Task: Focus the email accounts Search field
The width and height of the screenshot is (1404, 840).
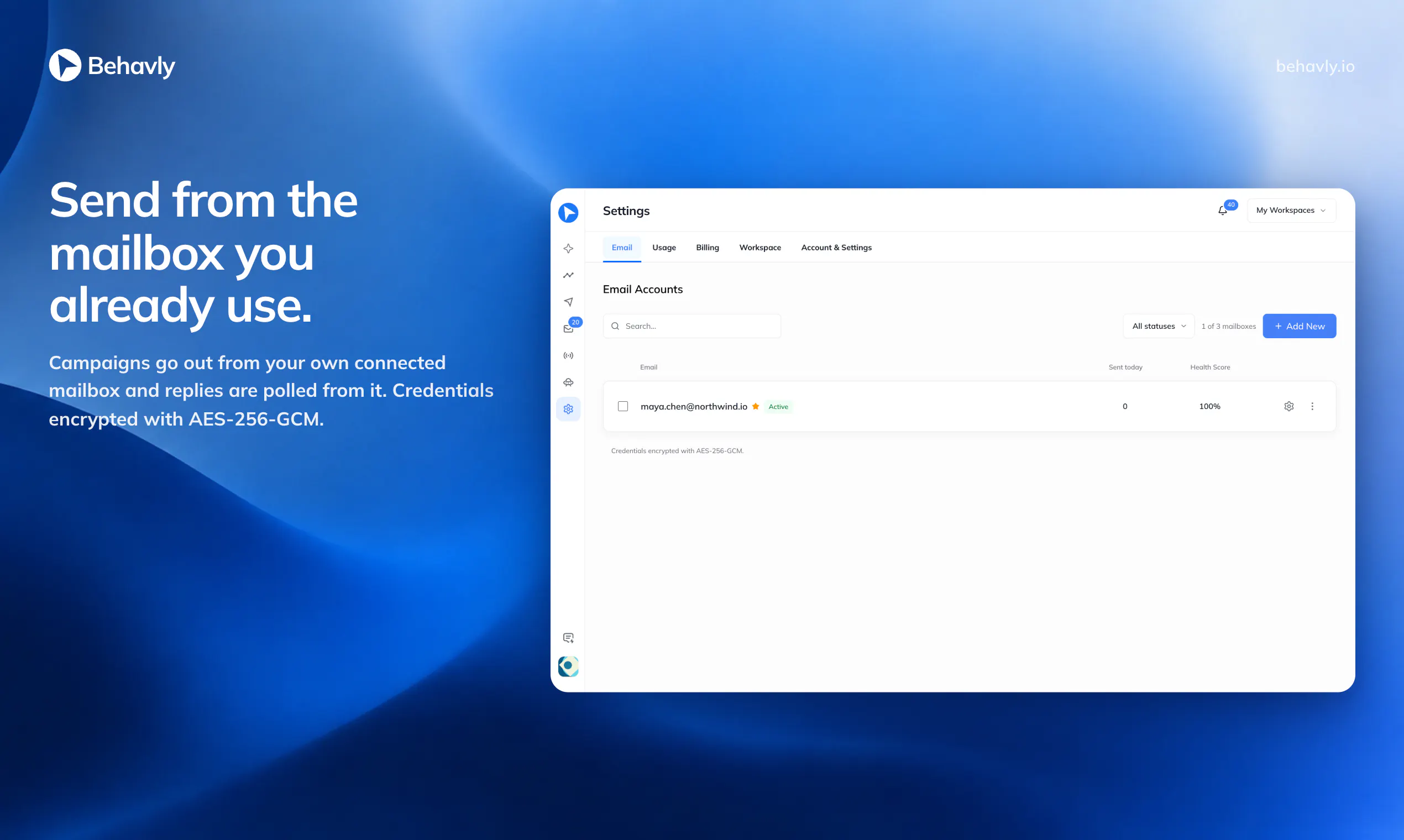Action: 691,326
